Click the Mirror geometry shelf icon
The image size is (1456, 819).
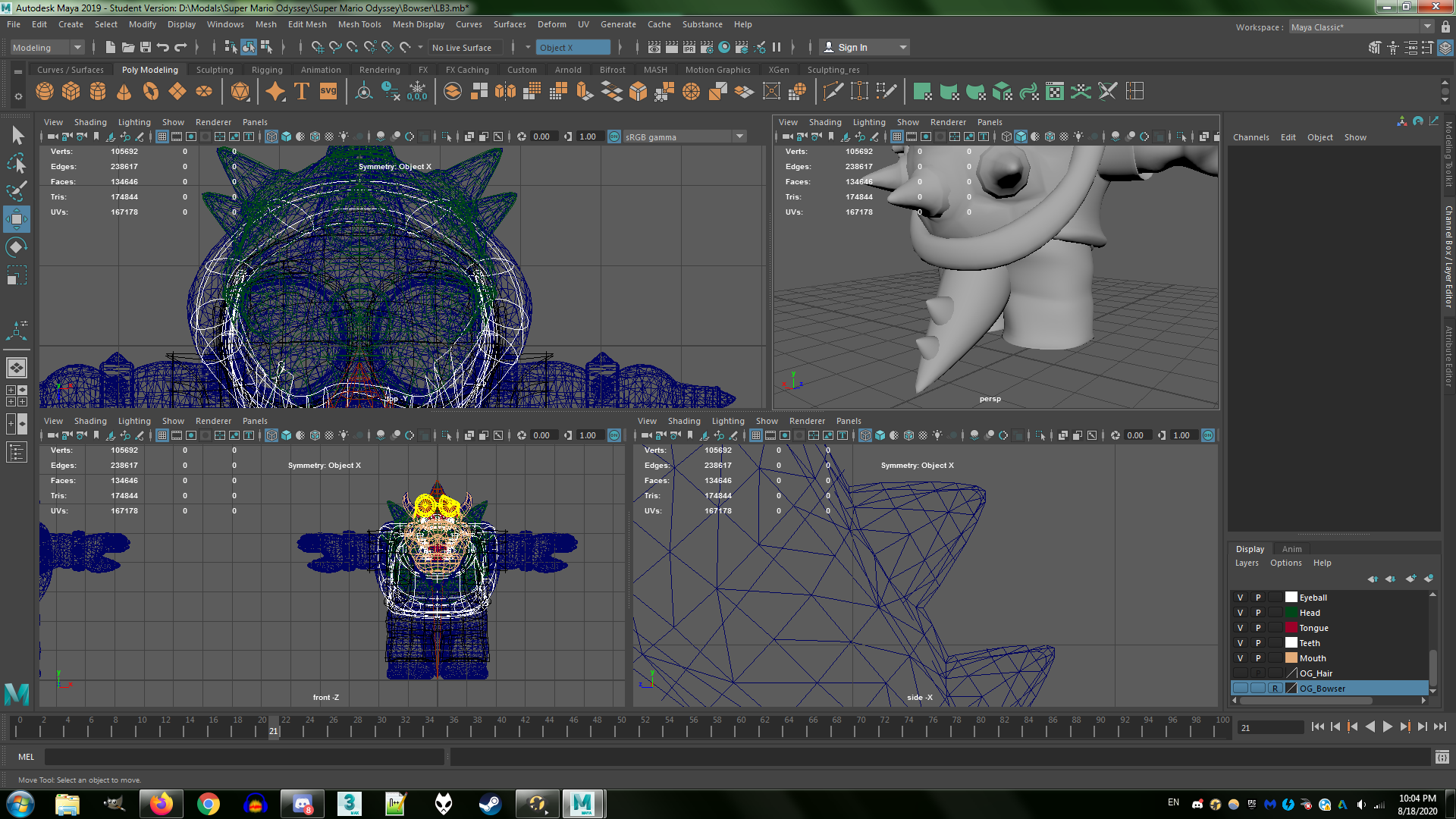[x=505, y=92]
